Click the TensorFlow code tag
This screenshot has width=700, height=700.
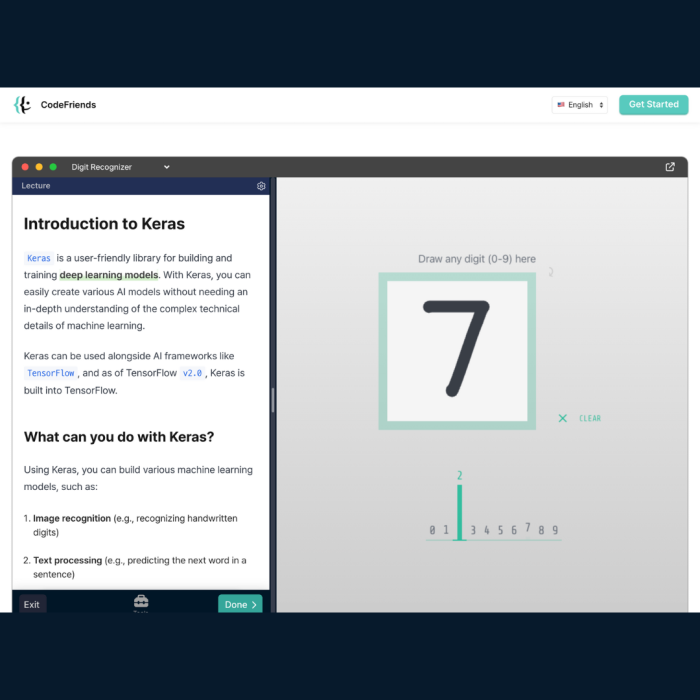[50, 373]
